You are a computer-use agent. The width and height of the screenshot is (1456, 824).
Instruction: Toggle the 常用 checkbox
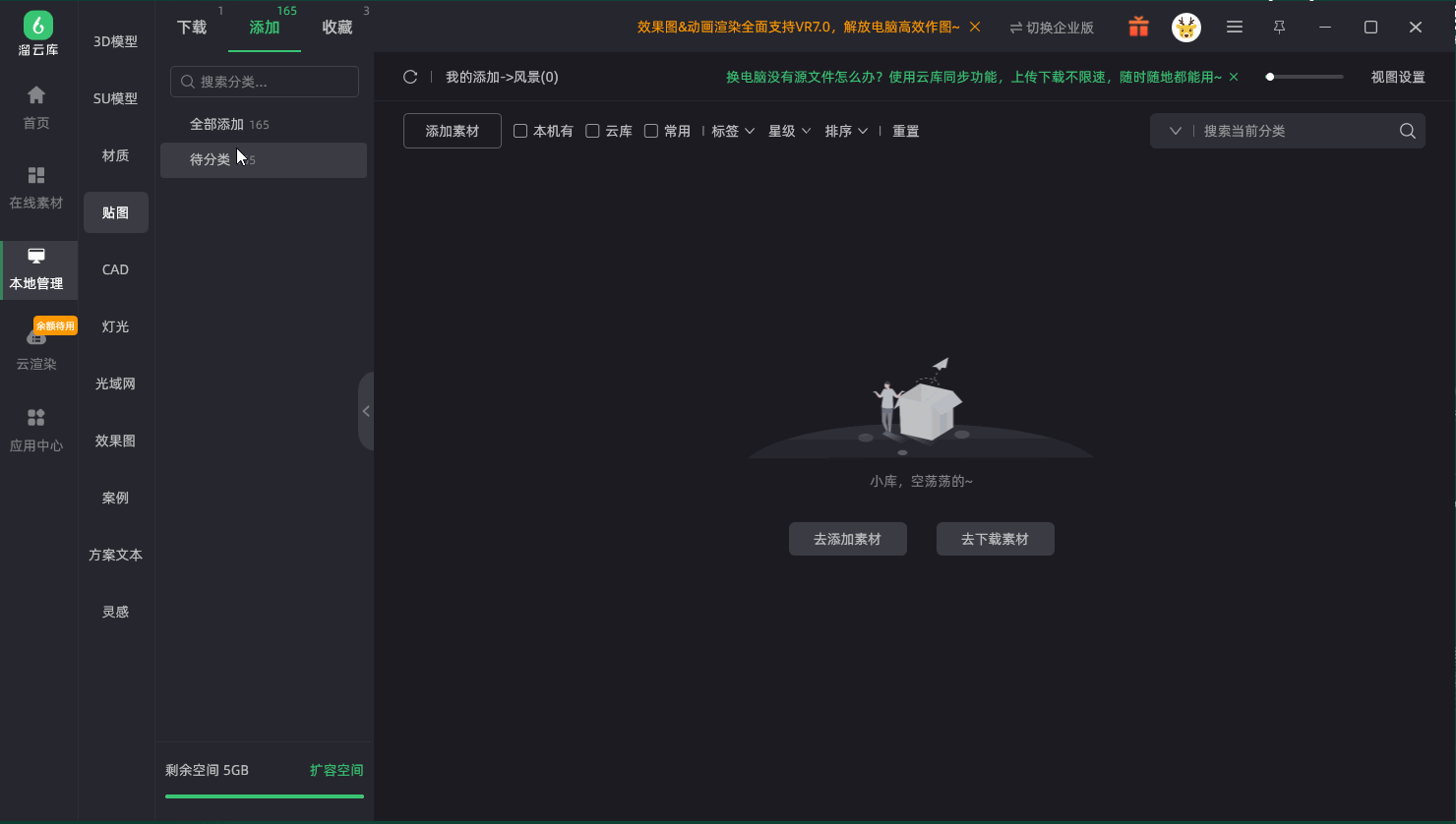[x=650, y=131]
